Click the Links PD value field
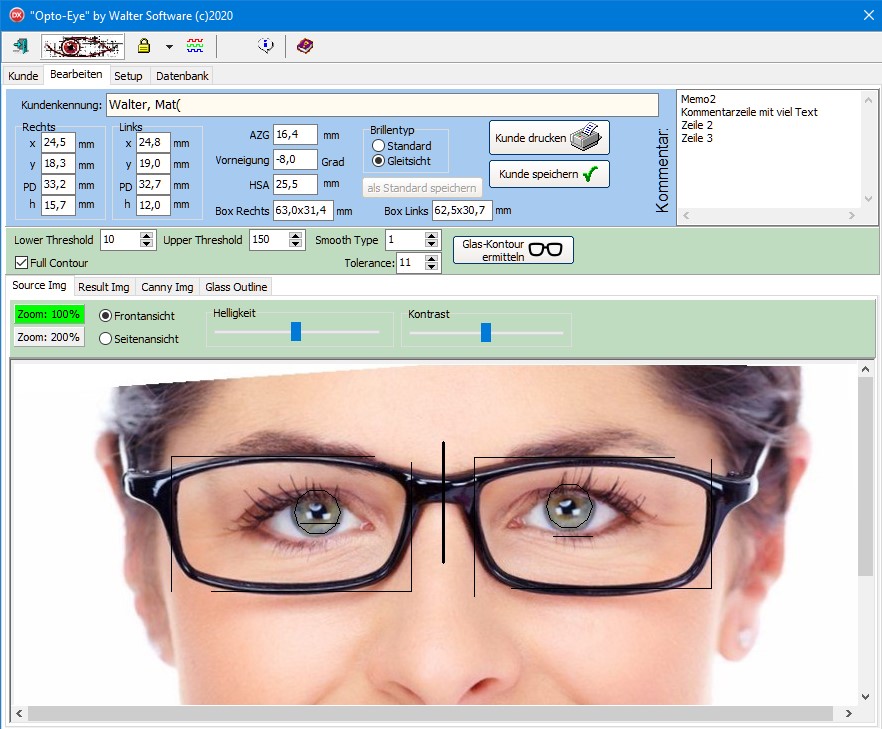The width and height of the screenshot is (882, 729). [154, 184]
